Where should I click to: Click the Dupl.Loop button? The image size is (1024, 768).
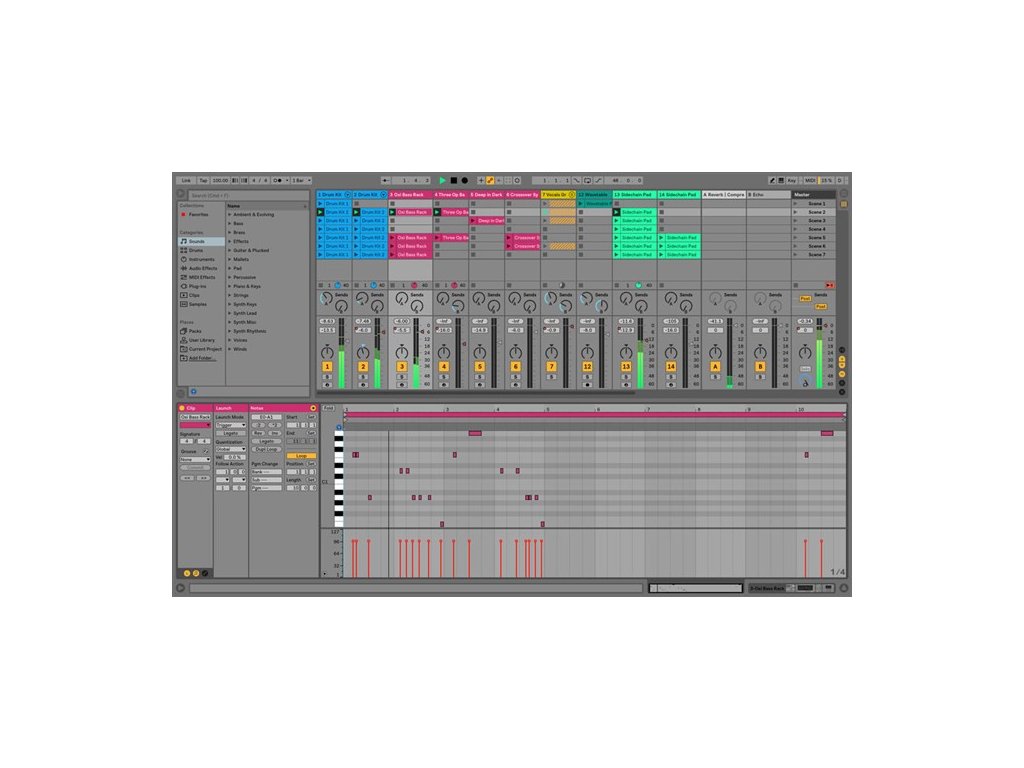point(266,449)
